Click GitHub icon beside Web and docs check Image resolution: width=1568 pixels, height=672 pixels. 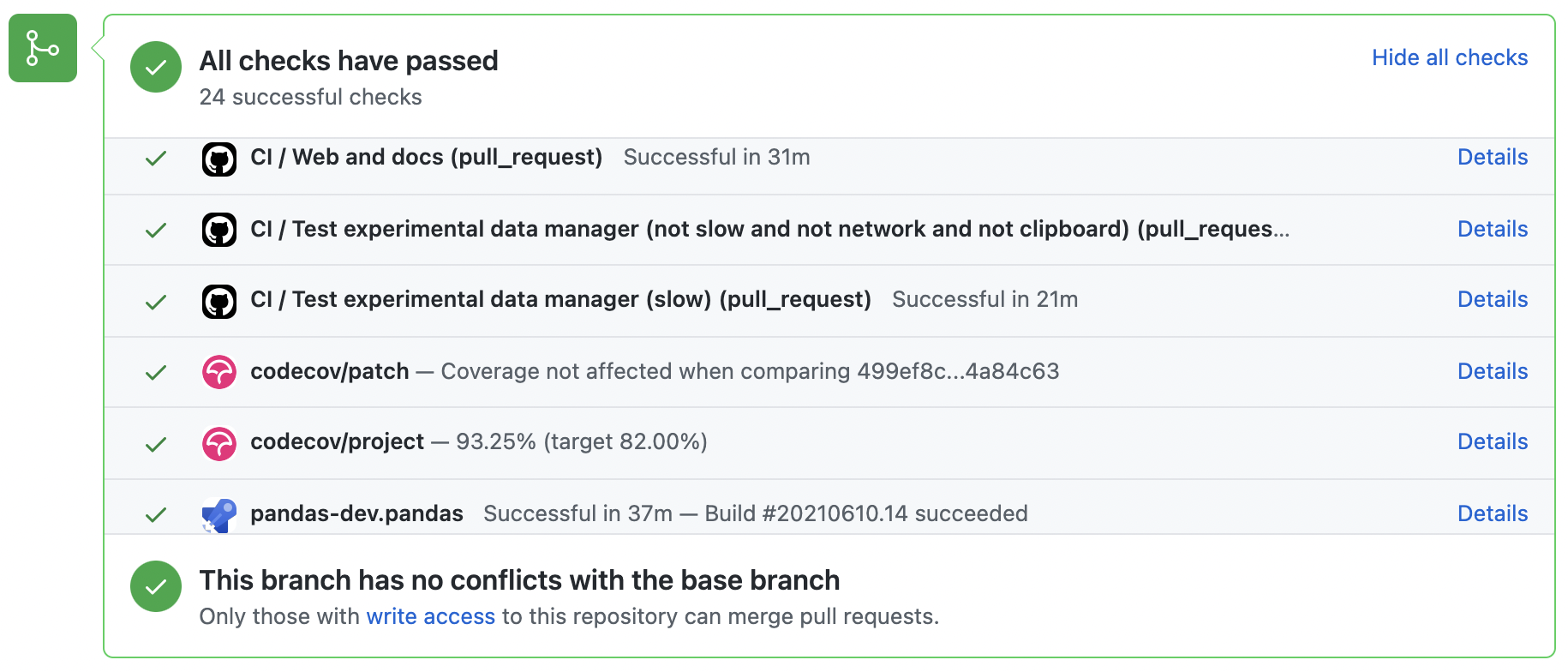point(219,159)
